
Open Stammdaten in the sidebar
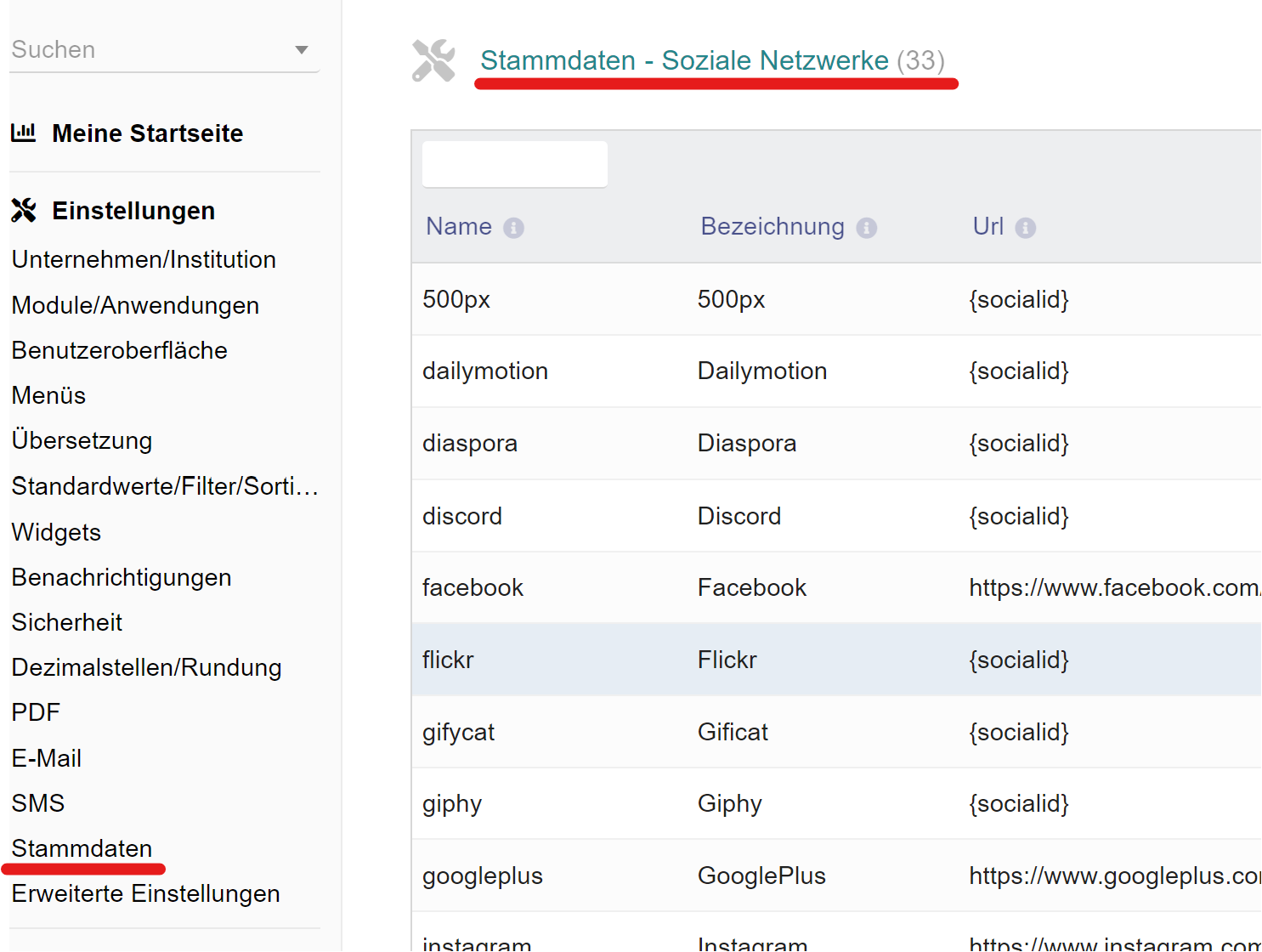82,848
